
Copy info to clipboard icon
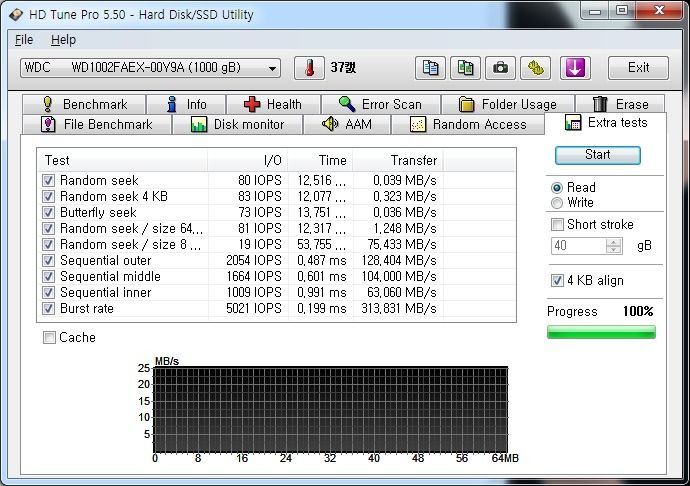[430, 68]
